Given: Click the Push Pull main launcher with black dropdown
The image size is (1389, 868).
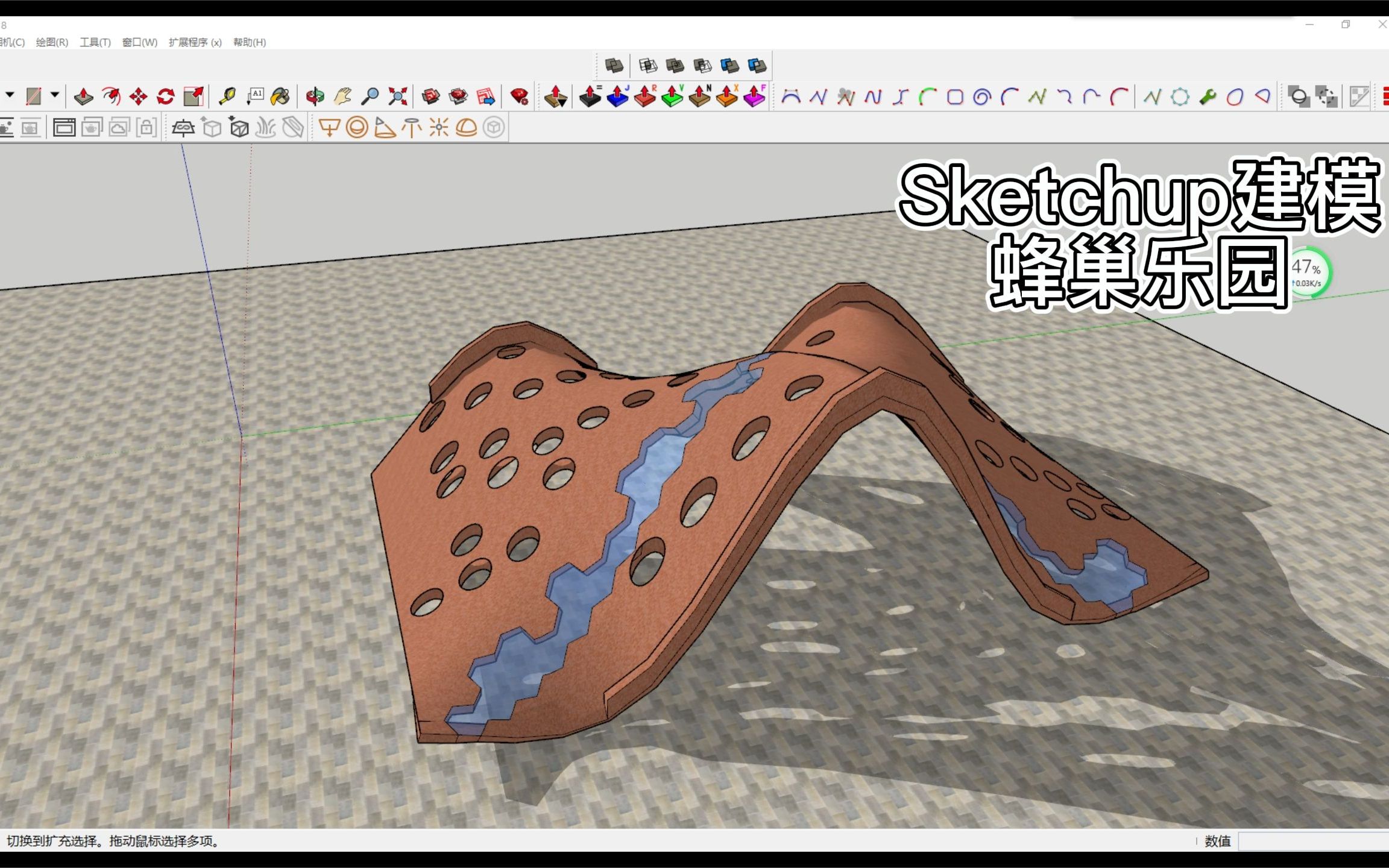Looking at the screenshot, I should coord(555,96).
